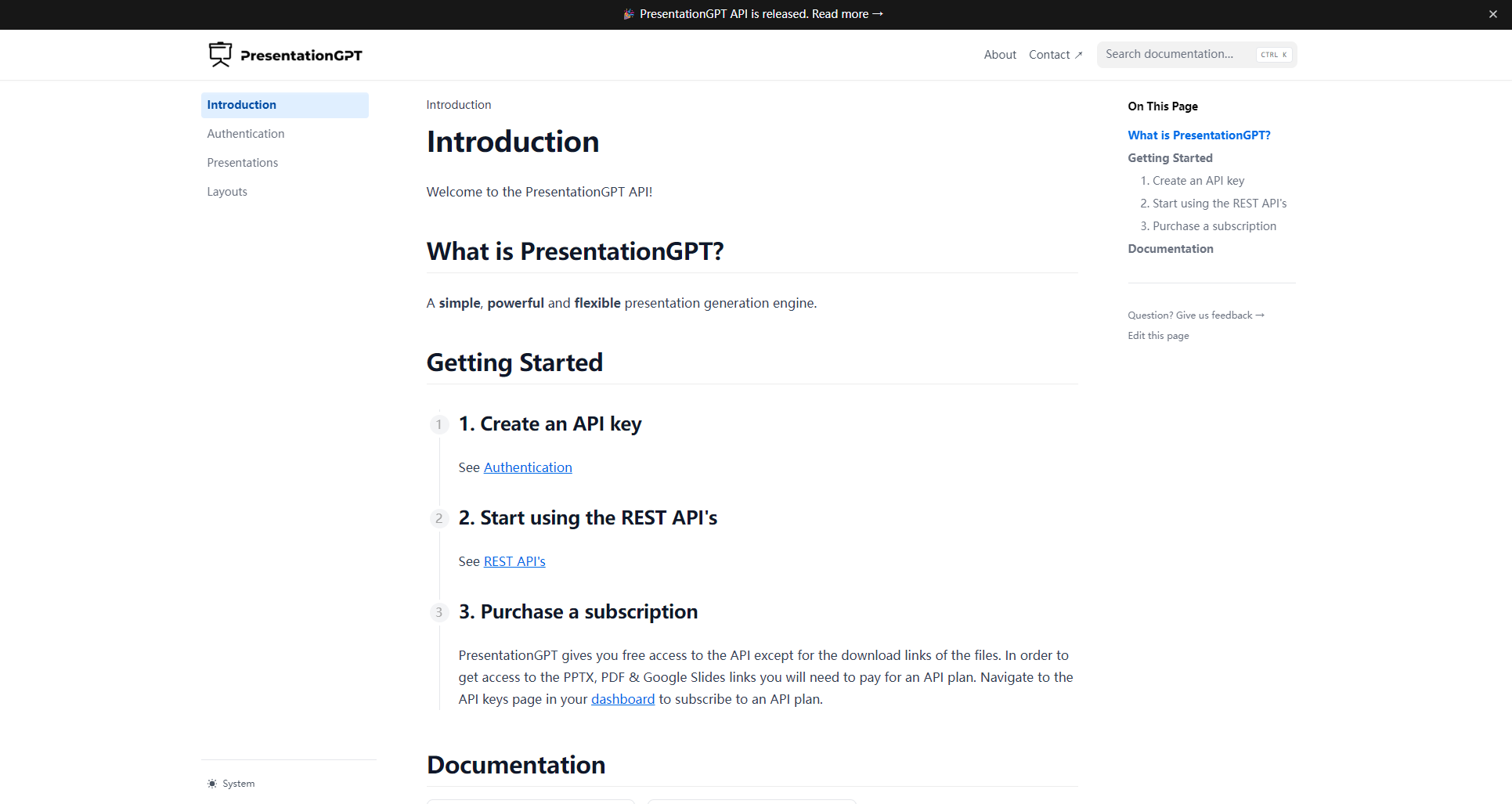Click the external link arrow beside Contact
1512x804 pixels.
pyautogui.click(x=1078, y=55)
